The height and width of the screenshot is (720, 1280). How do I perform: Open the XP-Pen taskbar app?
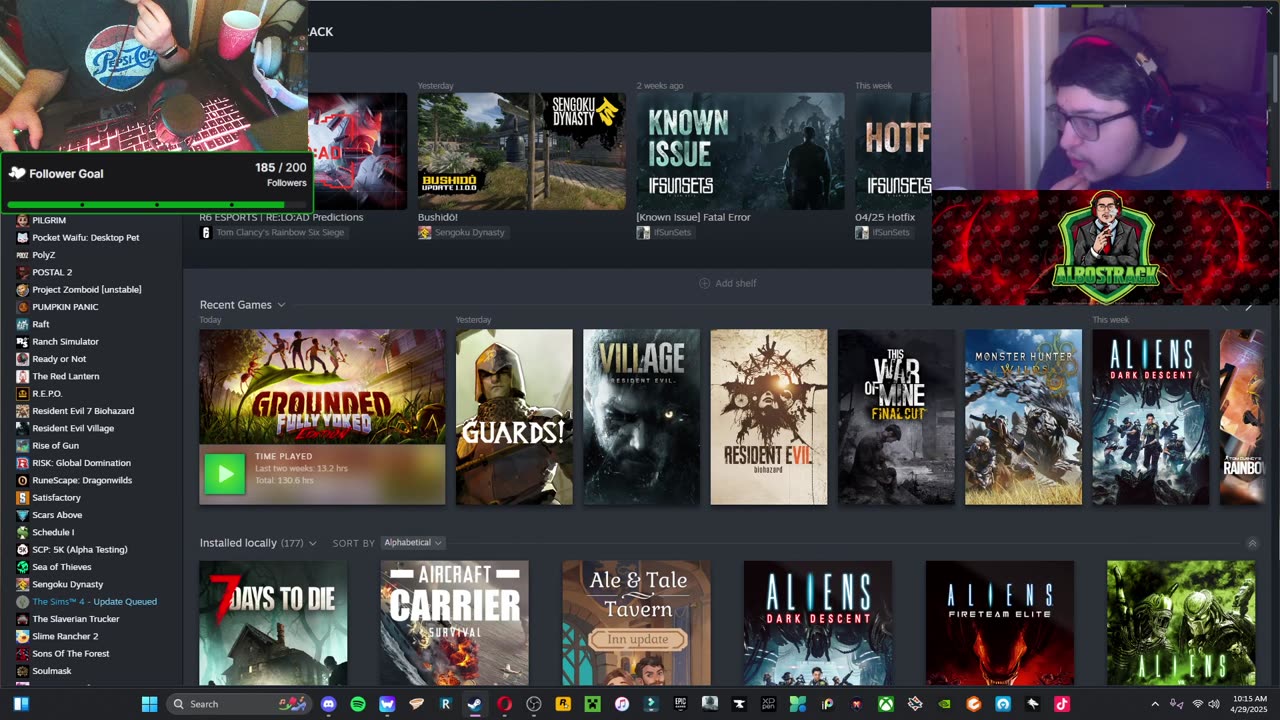coord(769,704)
